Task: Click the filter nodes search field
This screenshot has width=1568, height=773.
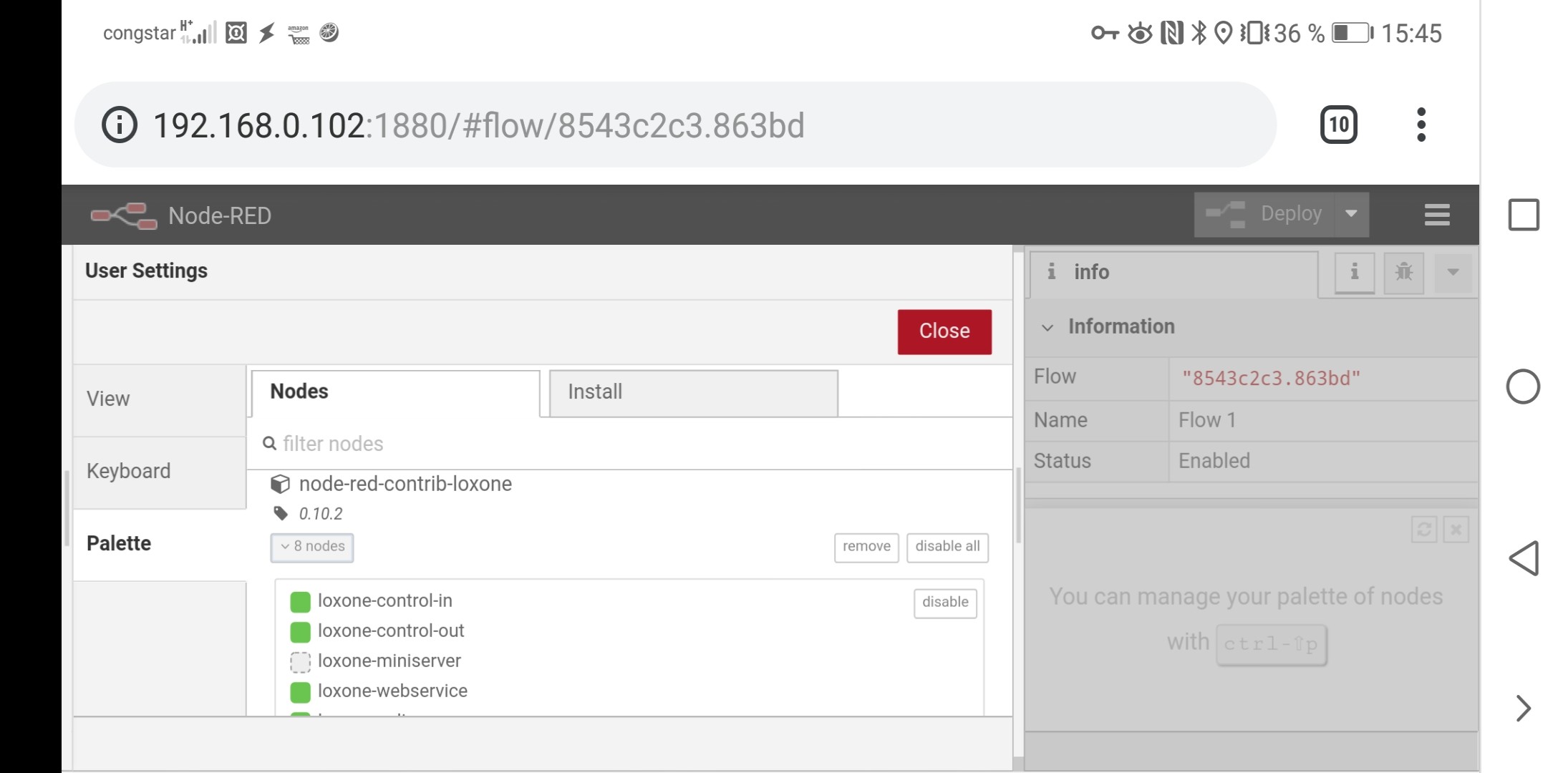Action: point(630,444)
